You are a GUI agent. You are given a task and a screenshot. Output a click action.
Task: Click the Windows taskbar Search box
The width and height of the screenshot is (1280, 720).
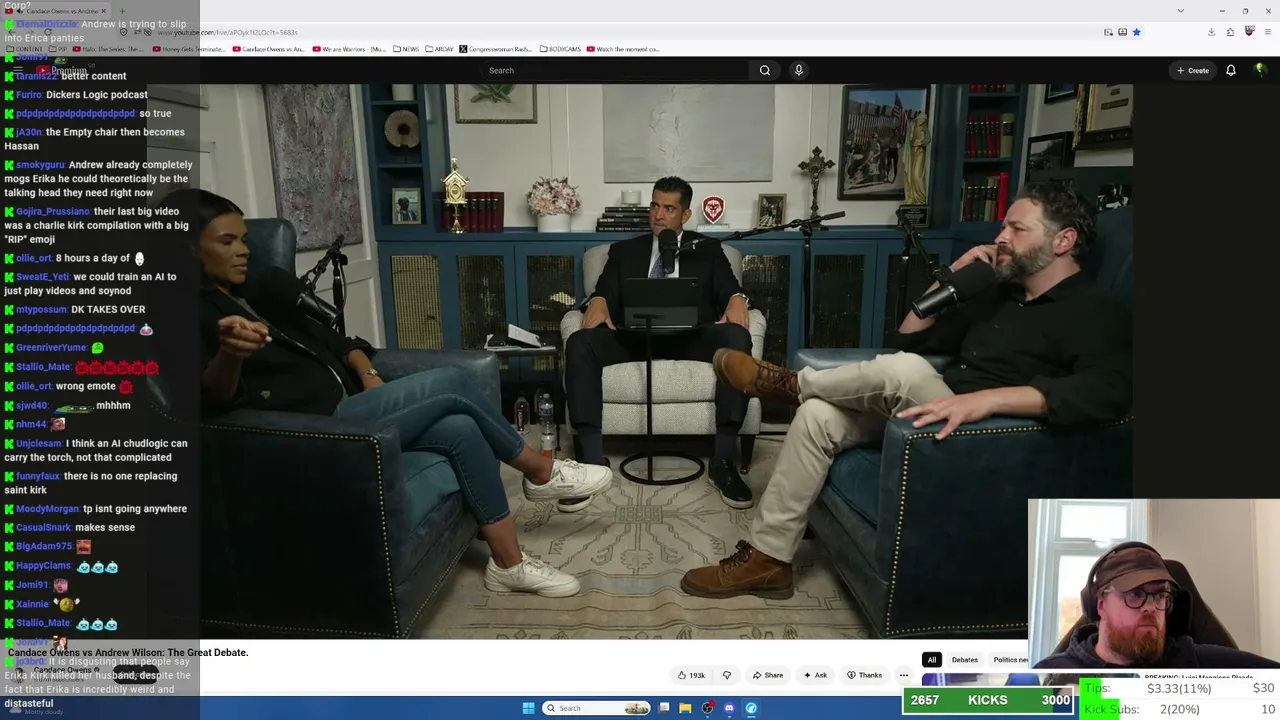tap(597, 708)
